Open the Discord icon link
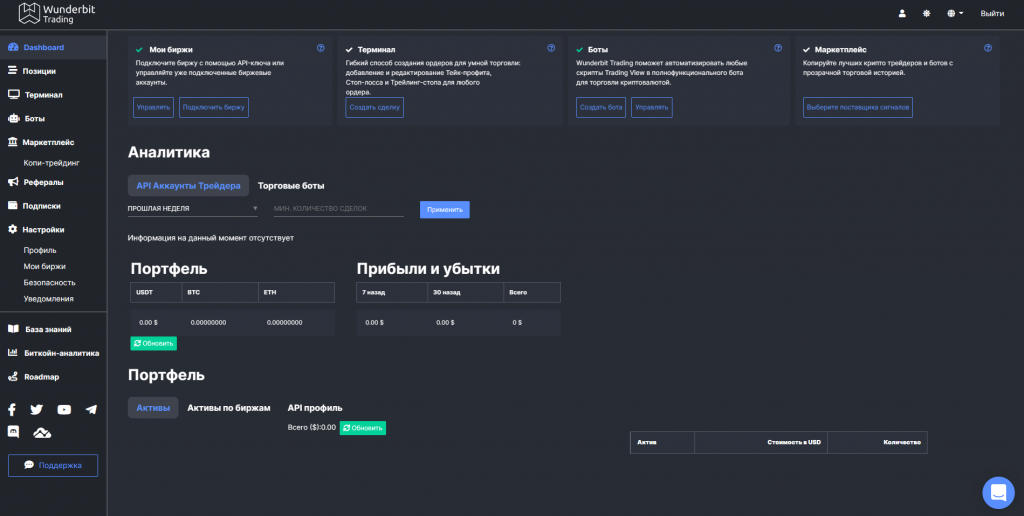The width and height of the screenshot is (1024, 516). click(x=12, y=432)
